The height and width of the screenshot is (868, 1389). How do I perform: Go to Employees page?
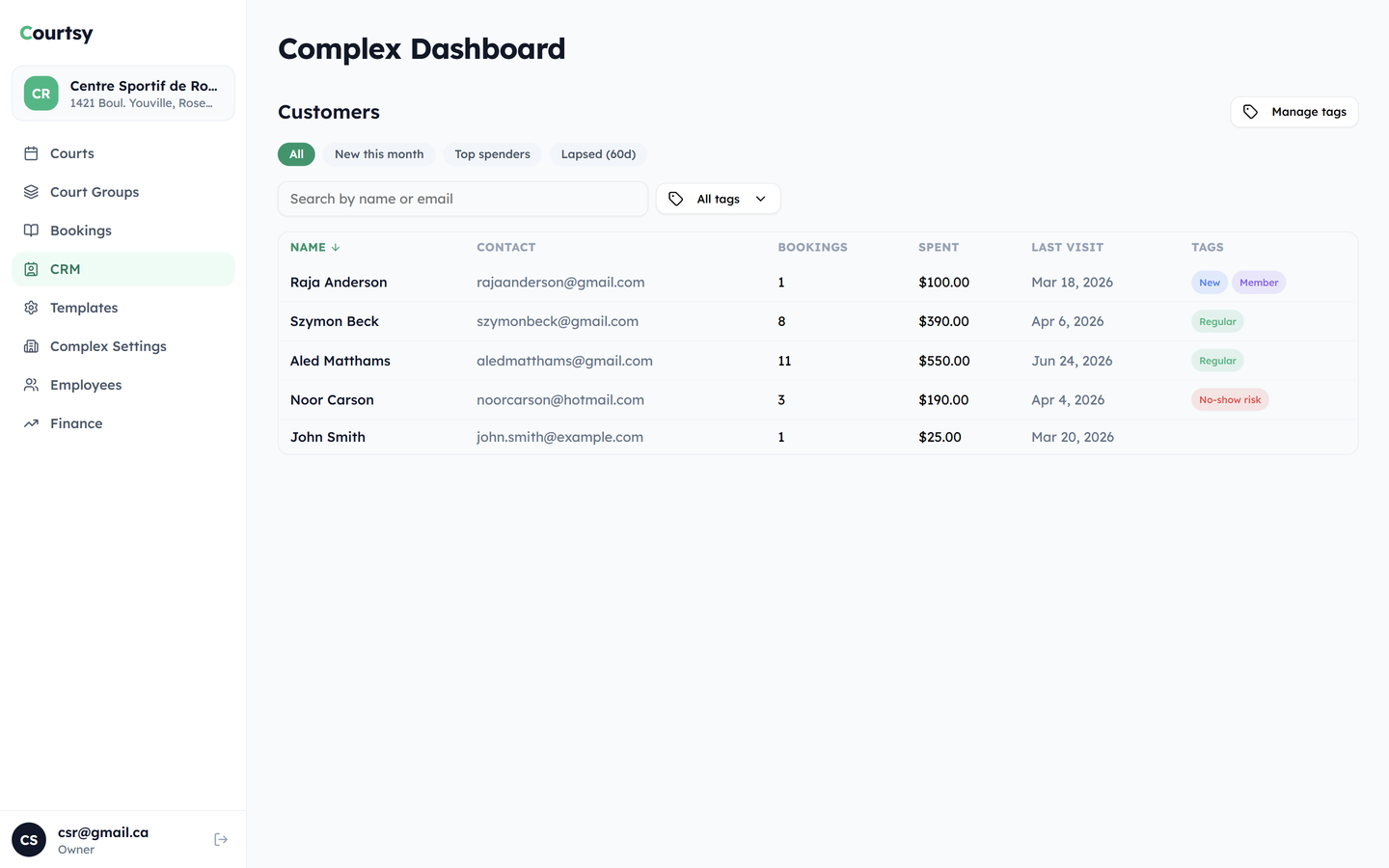point(123,385)
